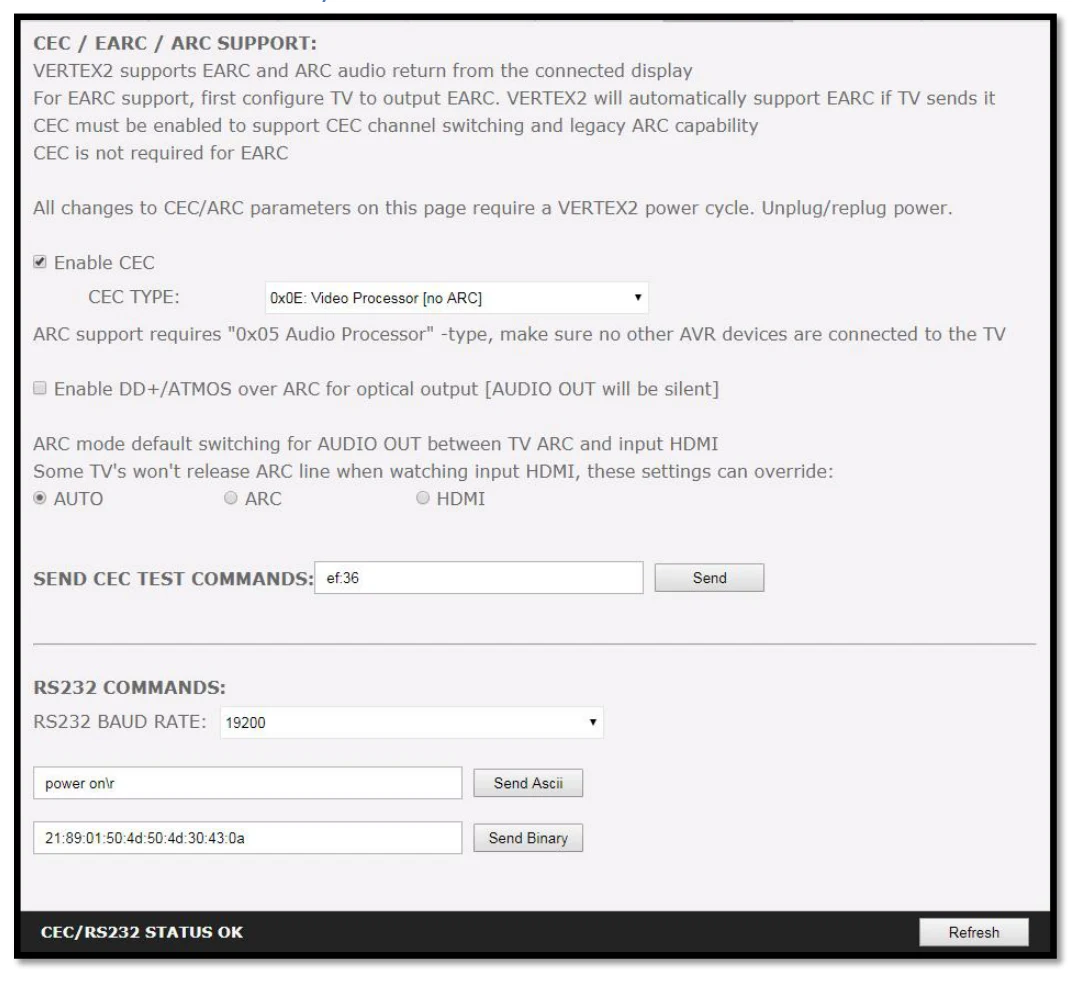Click the Refresh button
This screenshot has width=1080, height=982.
pos(973,932)
